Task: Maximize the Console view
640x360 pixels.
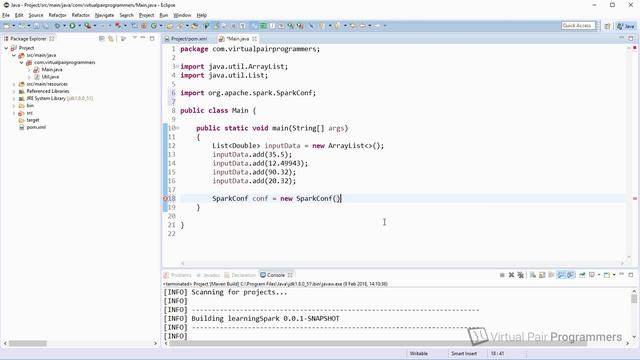Action: pos(631,275)
